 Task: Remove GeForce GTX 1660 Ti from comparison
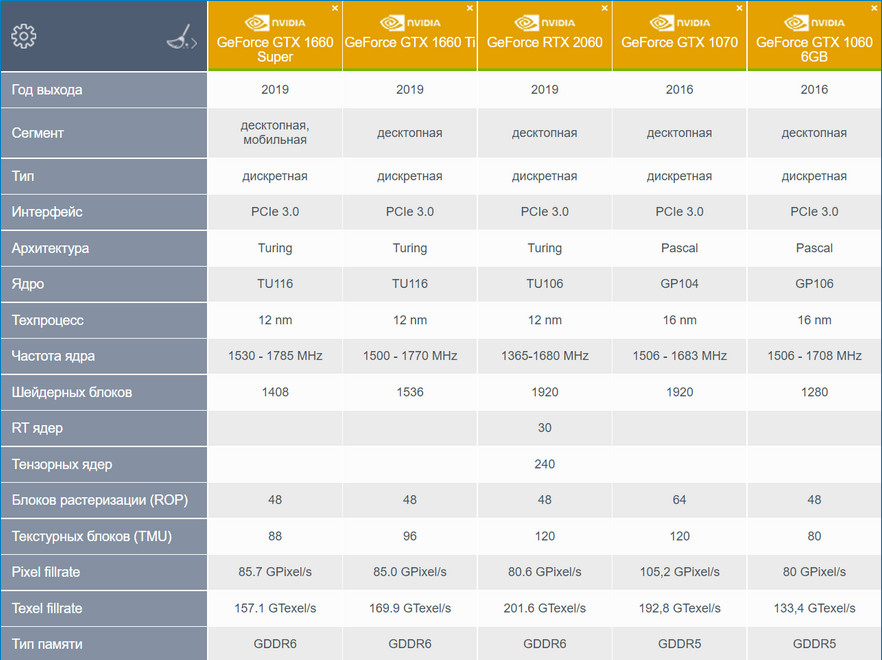tap(470, 8)
